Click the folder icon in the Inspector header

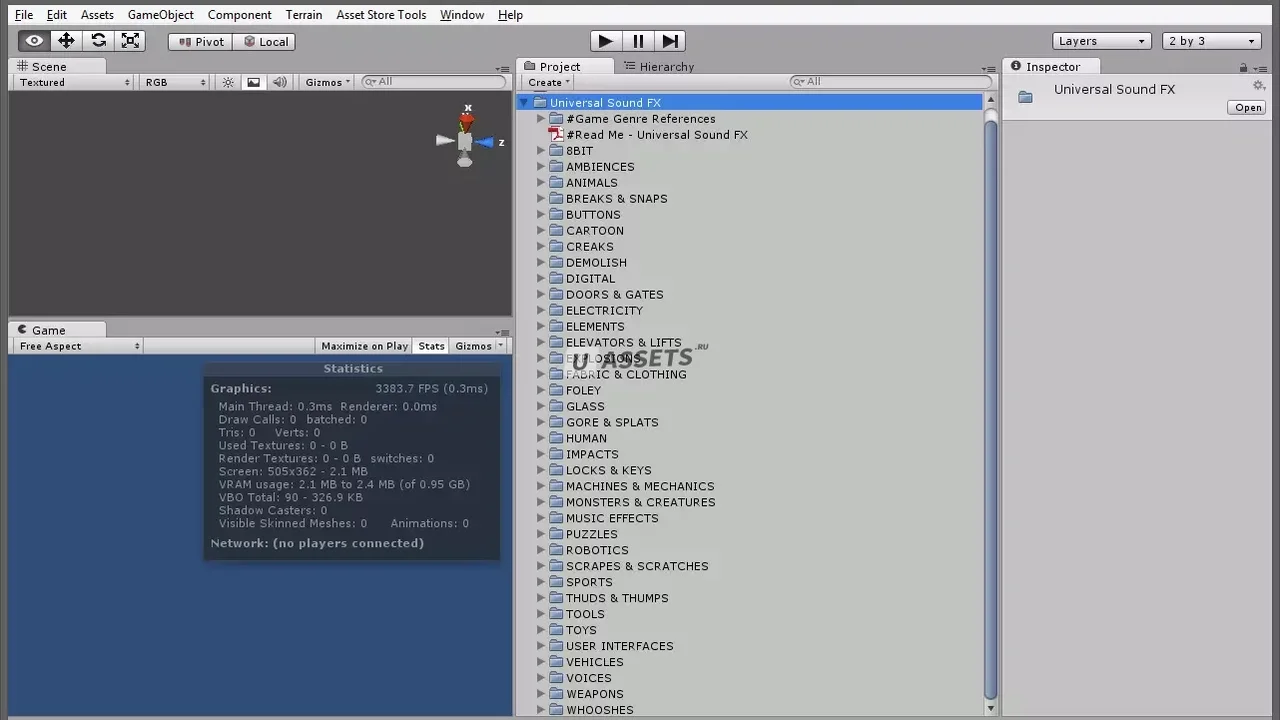coord(1025,97)
